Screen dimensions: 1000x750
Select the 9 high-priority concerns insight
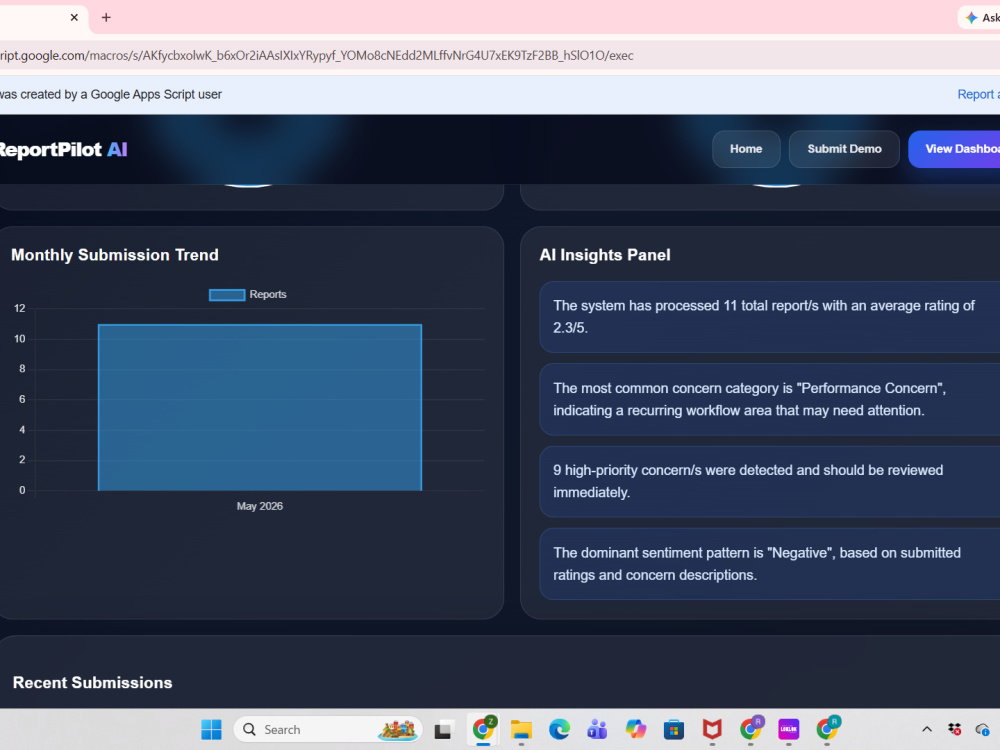(769, 482)
